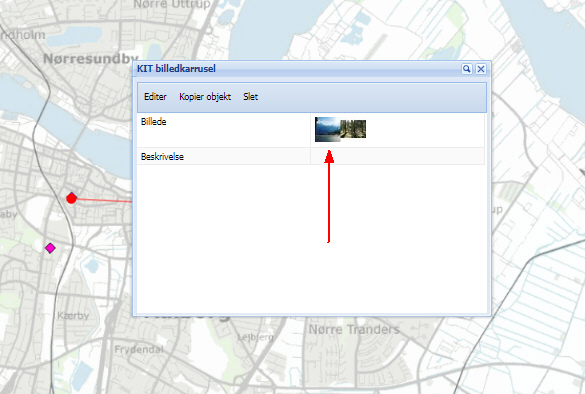The image size is (585, 394).
Task: Click the Lejbjerg map label
Action: (256, 337)
